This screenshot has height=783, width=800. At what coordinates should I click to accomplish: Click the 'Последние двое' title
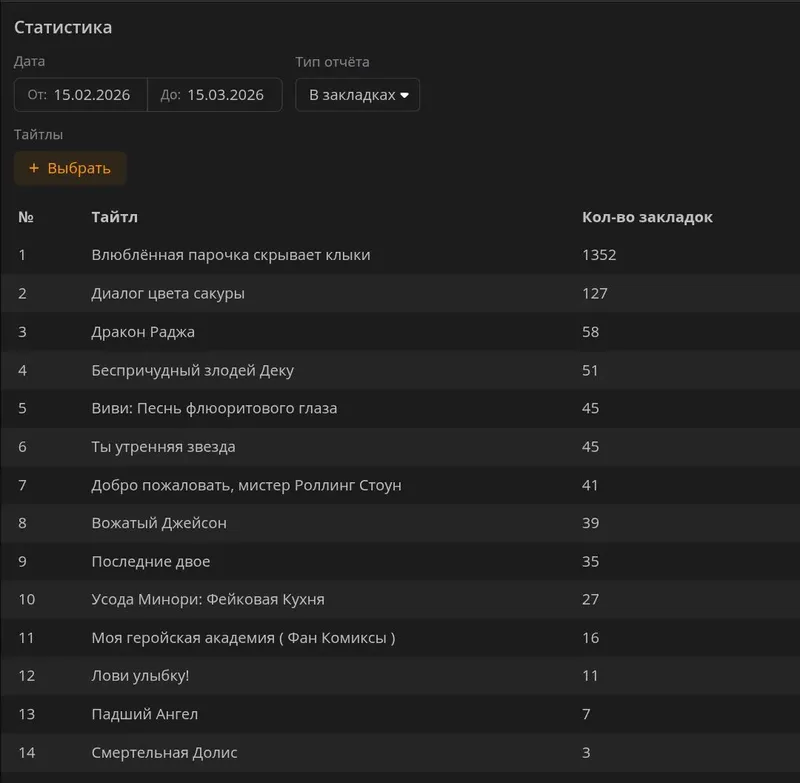coord(150,561)
